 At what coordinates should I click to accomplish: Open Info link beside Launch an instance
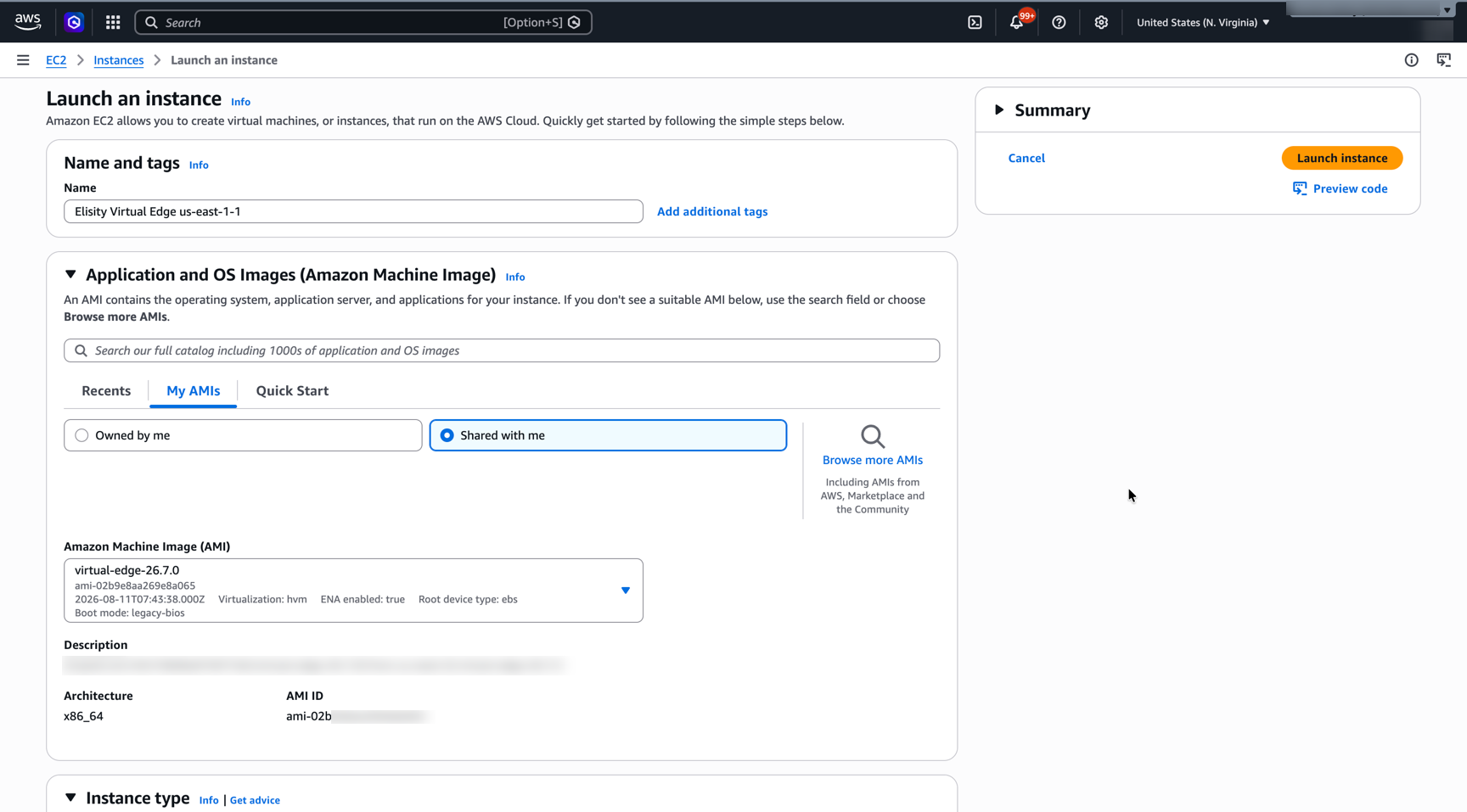241,102
